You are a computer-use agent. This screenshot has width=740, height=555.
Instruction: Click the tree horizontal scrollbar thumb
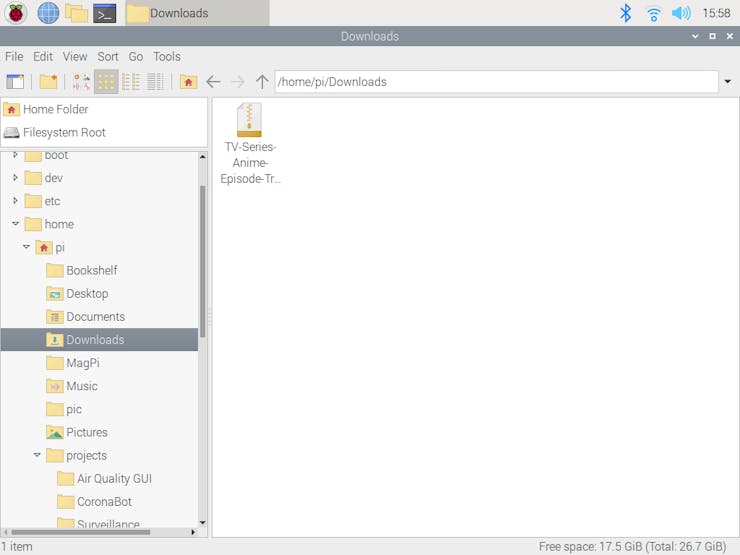80,532
